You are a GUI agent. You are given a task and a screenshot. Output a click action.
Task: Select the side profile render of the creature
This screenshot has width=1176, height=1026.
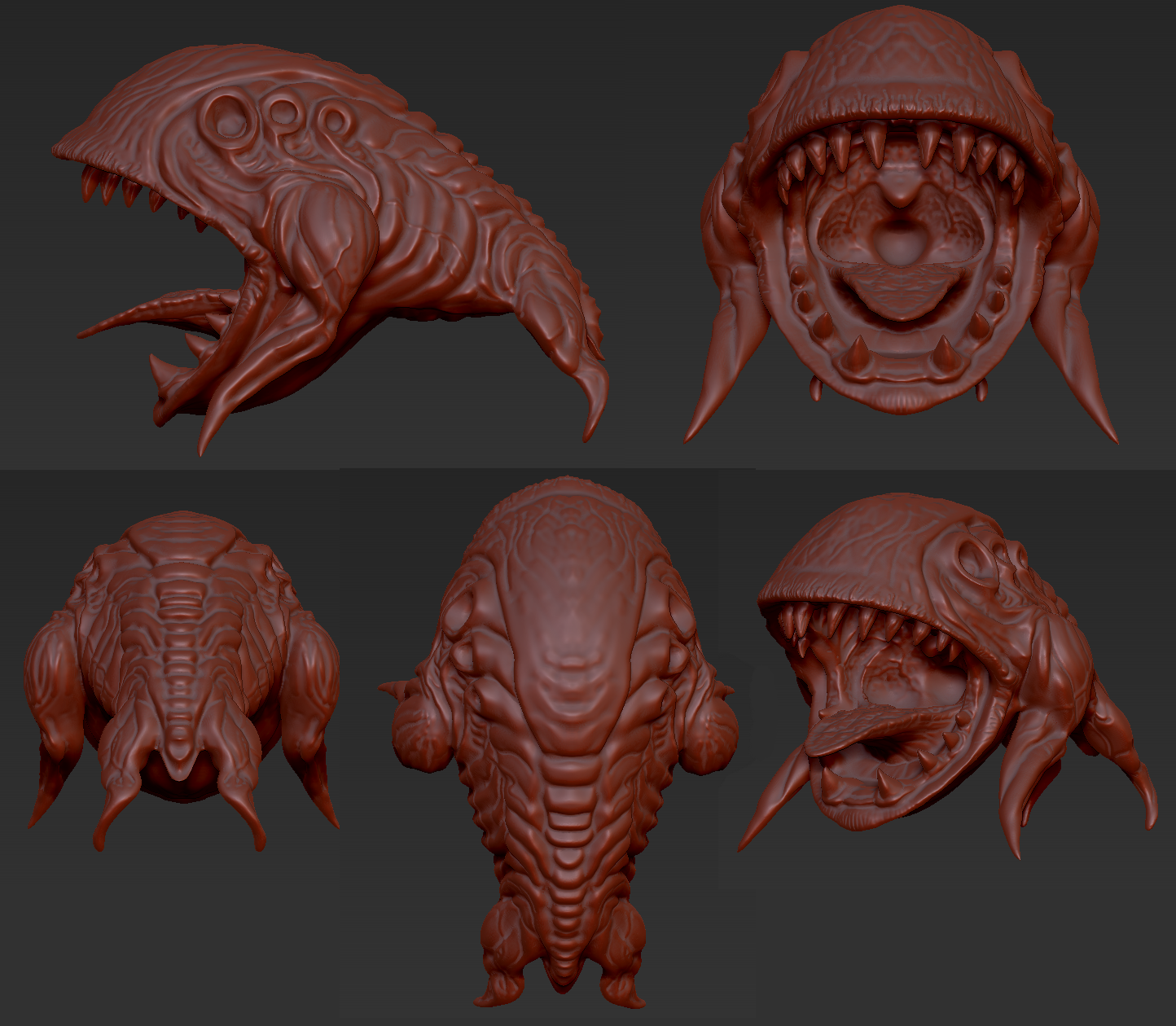(330, 249)
